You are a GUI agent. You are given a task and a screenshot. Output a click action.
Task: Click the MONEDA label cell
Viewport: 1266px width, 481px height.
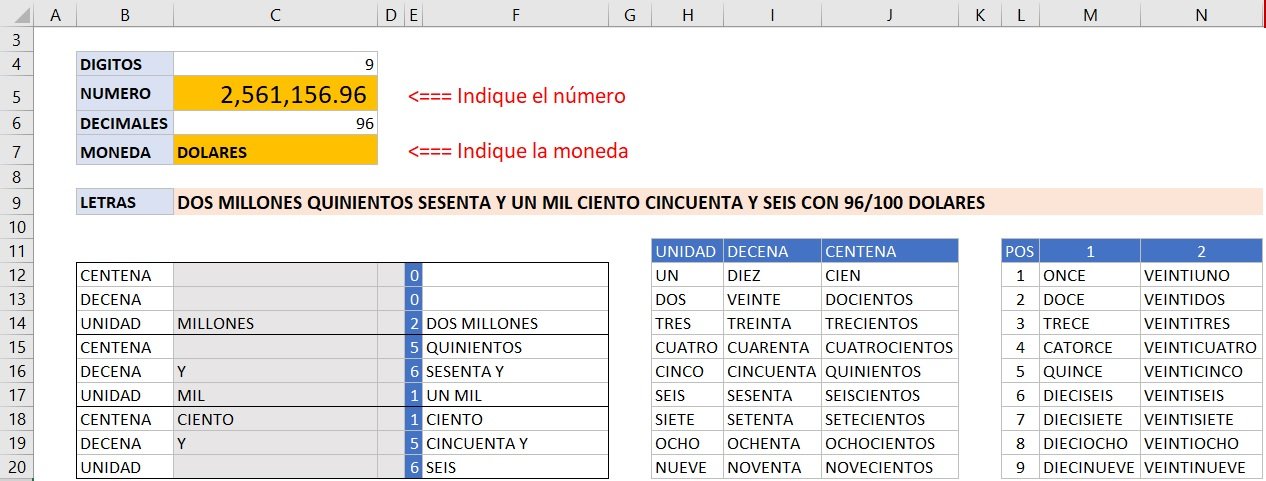(x=125, y=152)
